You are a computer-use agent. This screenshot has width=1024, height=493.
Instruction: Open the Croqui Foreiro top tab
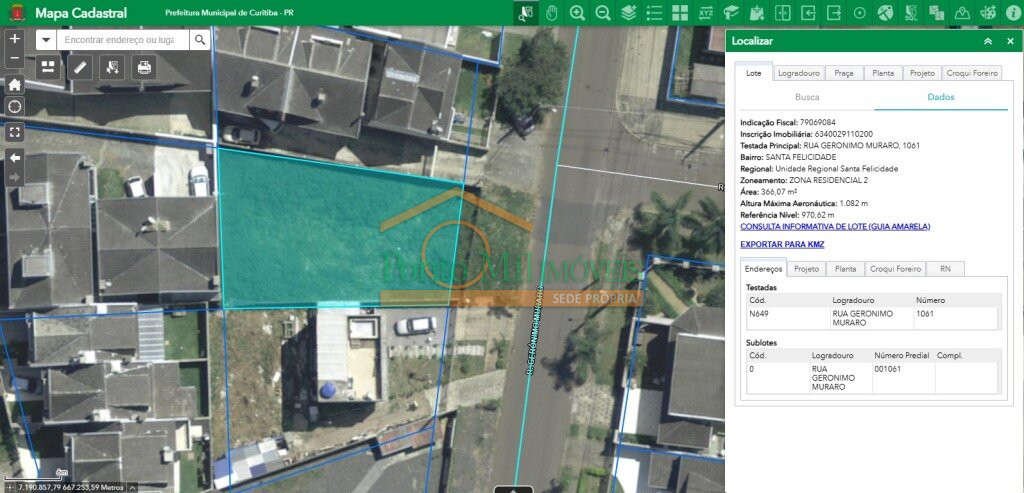[x=971, y=74]
